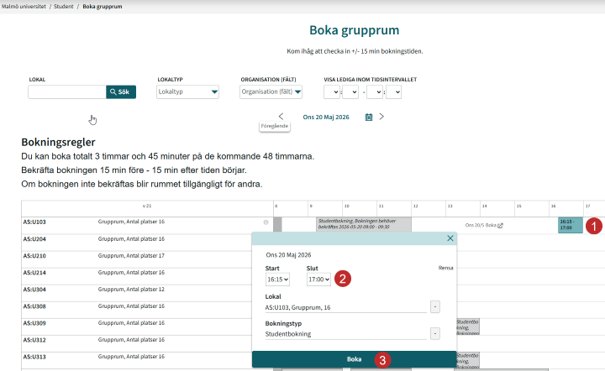Click the gray Studentbokning block on AS:U103 row
Viewport: 605px width, 371px height.
(364, 224)
